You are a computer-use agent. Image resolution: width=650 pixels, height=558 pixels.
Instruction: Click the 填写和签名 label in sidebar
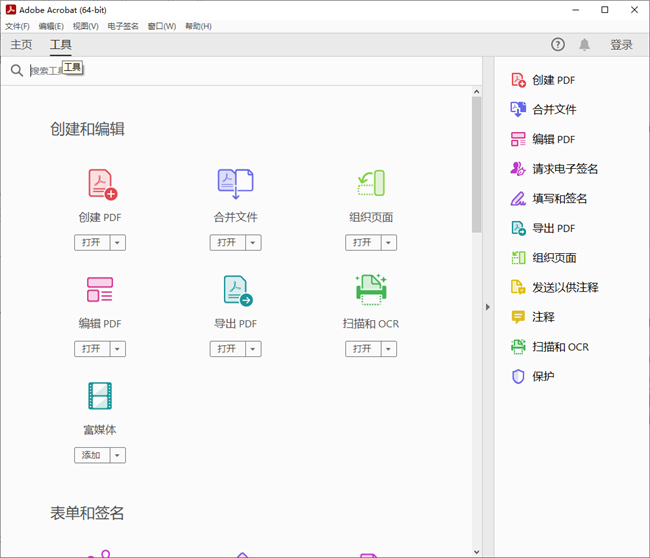pos(560,199)
